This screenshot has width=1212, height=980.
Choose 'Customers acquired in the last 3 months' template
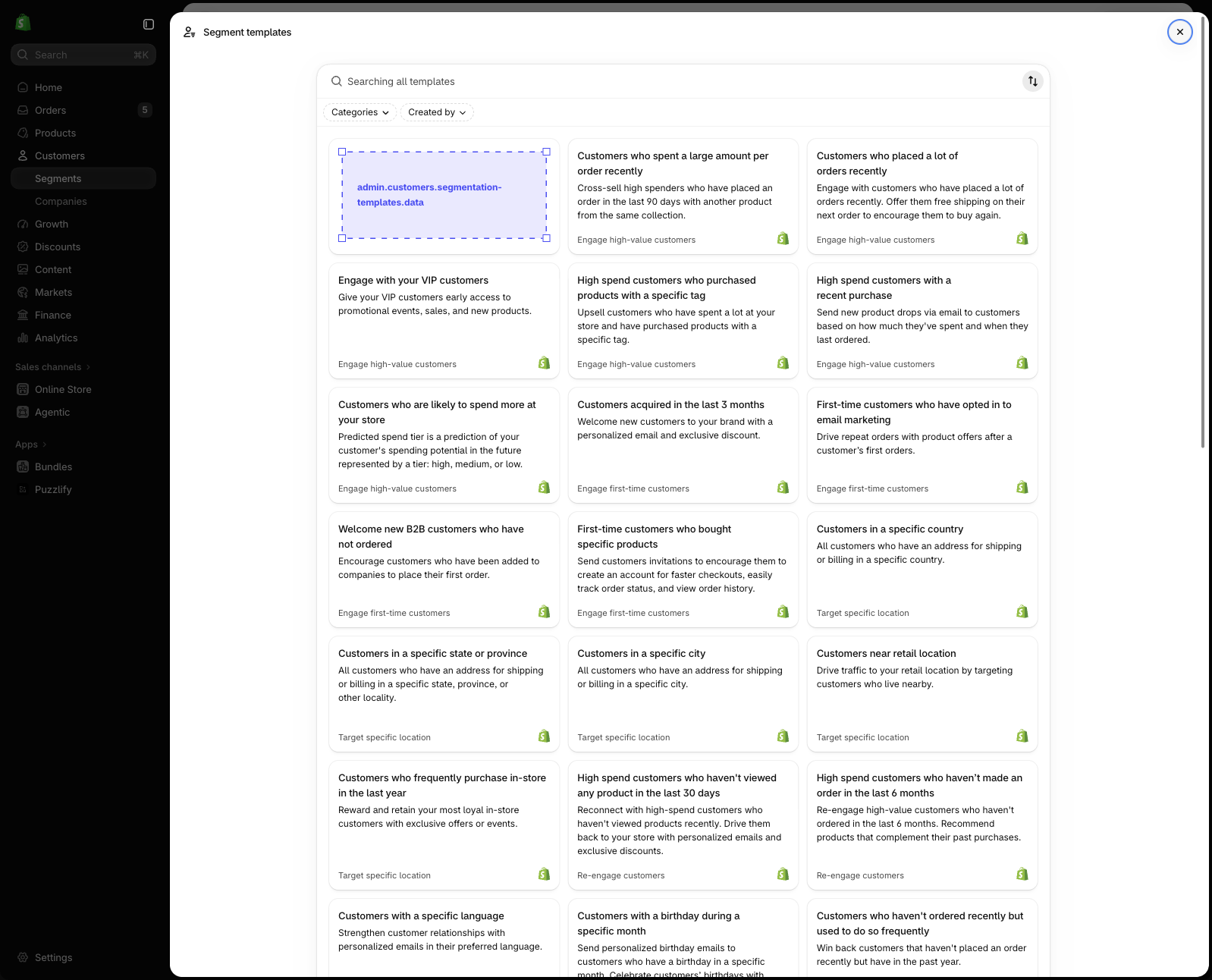point(683,445)
